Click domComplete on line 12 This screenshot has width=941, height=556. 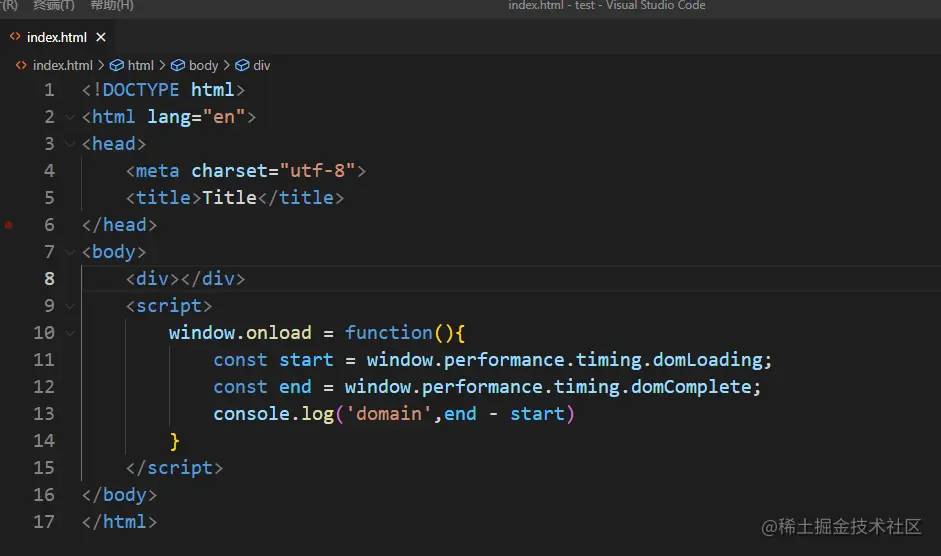(691, 387)
